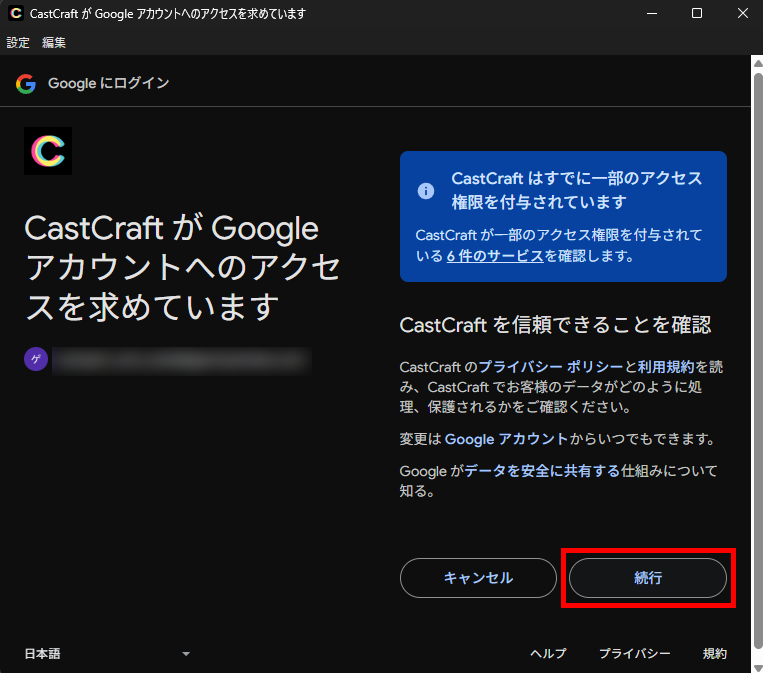
Task: Open the 利用規約 link
Action: 666,366
